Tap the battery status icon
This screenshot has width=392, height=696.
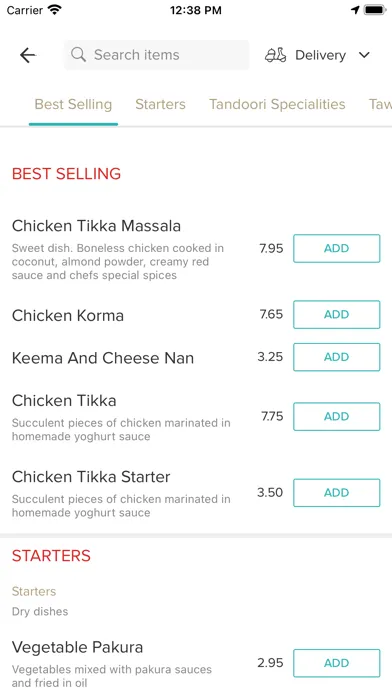(375, 10)
